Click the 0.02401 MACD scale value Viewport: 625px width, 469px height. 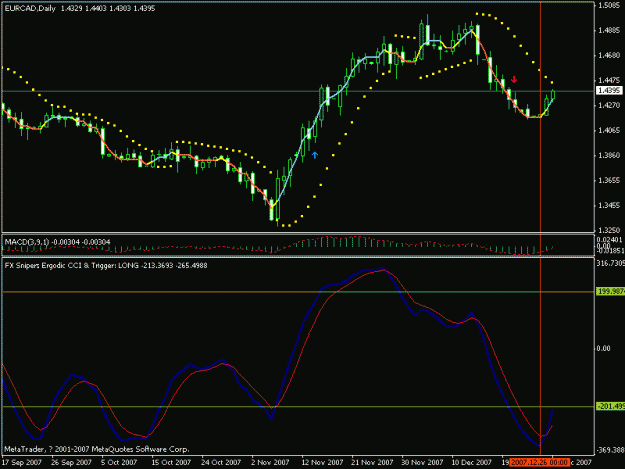coord(609,239)
